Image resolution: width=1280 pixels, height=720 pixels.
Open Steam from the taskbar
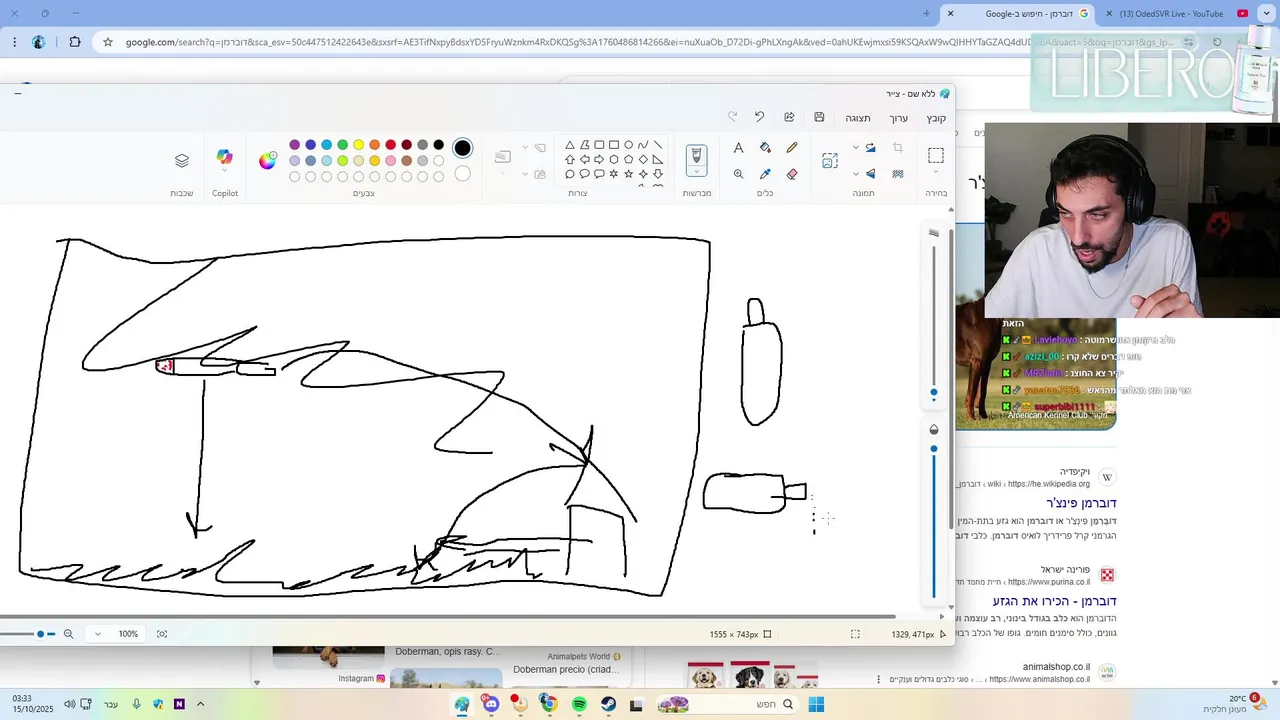coord(608,705)
